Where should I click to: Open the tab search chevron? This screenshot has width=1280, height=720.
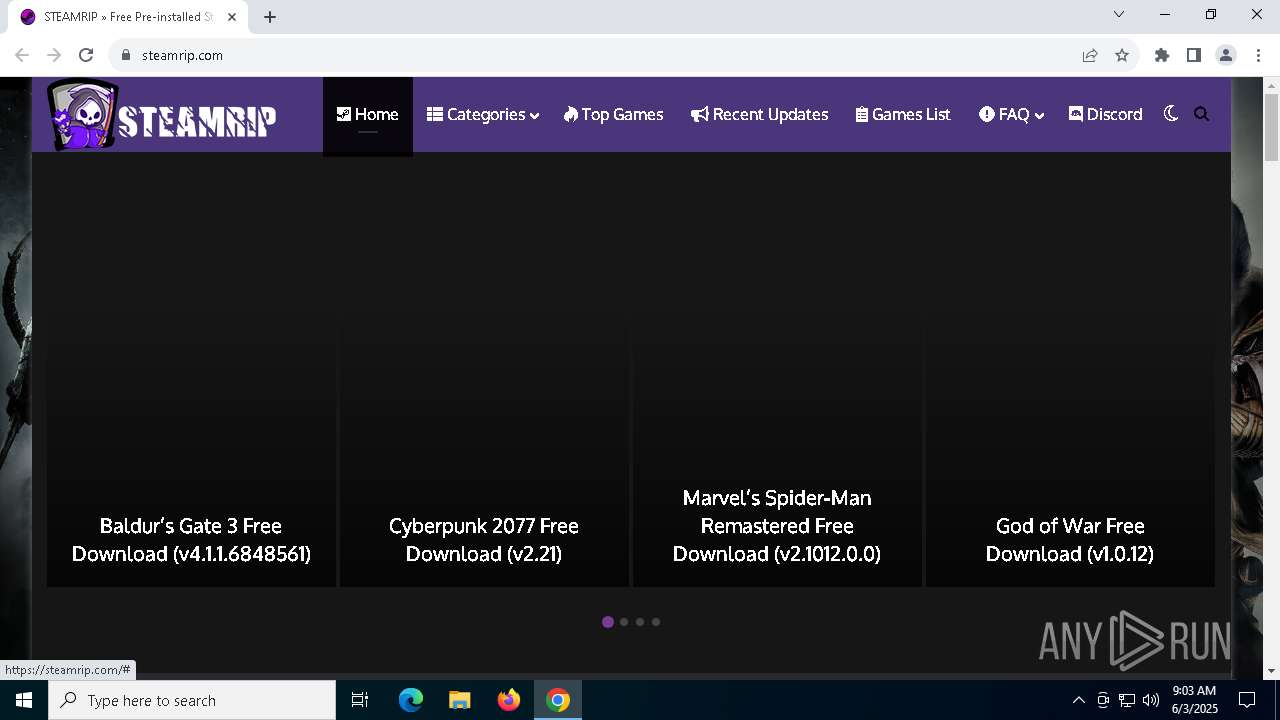point(1119,14)
